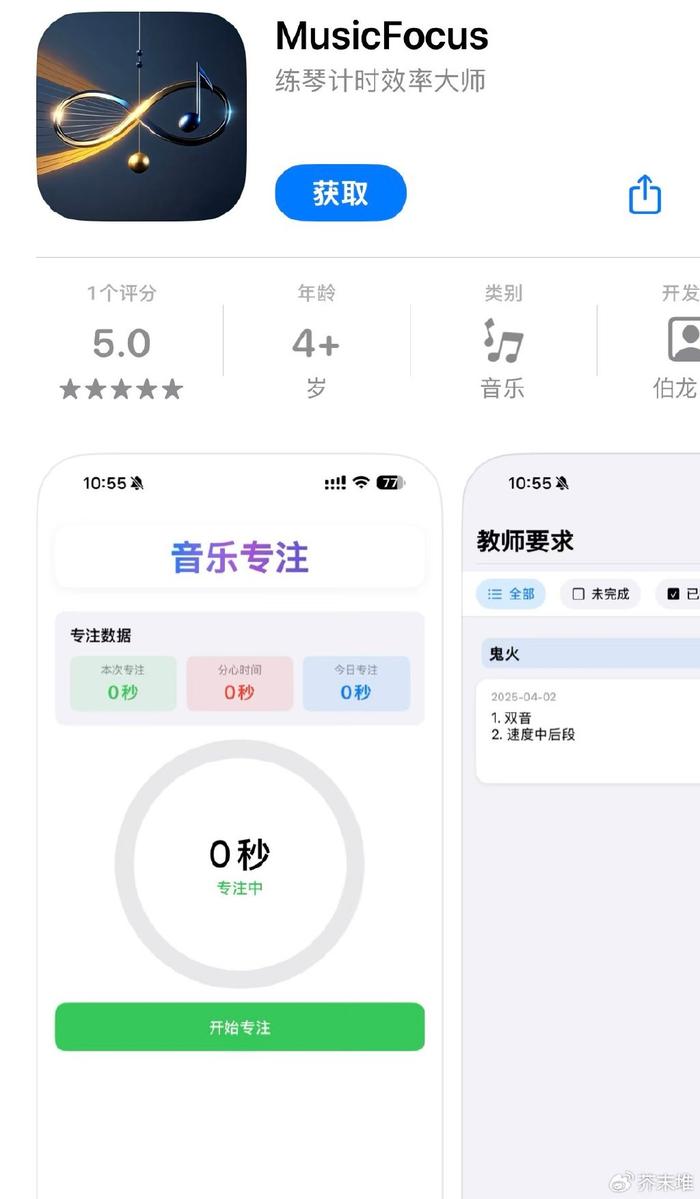Tap 今日专注 0秒 stat card
This screenshot has width=700, height=1199.
(x=357, y=683)
